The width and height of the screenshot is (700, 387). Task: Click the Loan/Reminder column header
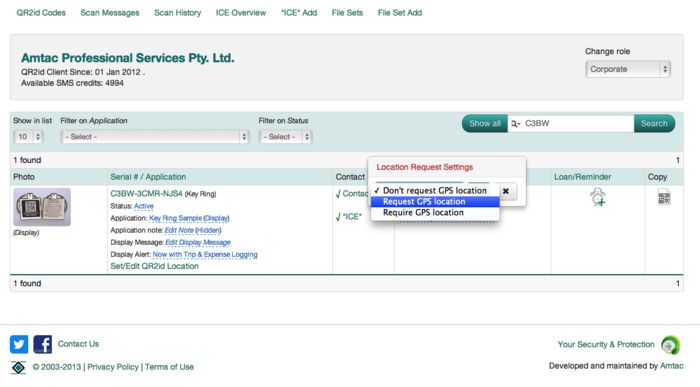click(582, 177)
